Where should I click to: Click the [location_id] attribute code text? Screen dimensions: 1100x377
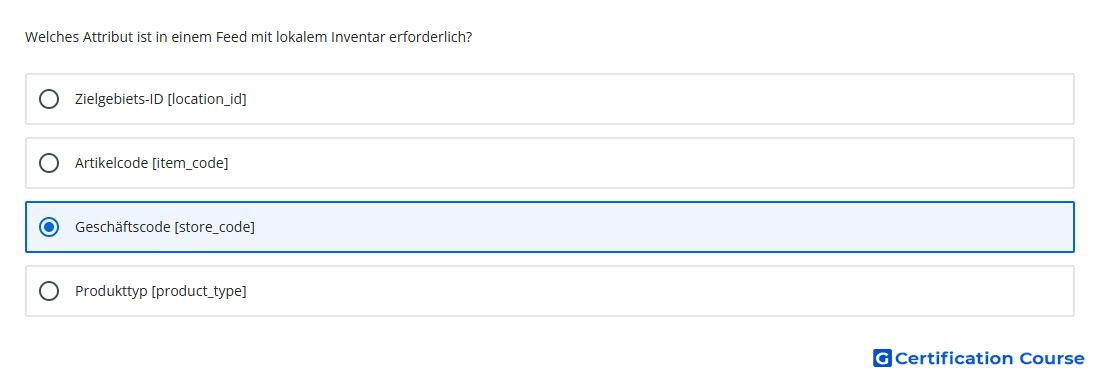tap(207, 99)
